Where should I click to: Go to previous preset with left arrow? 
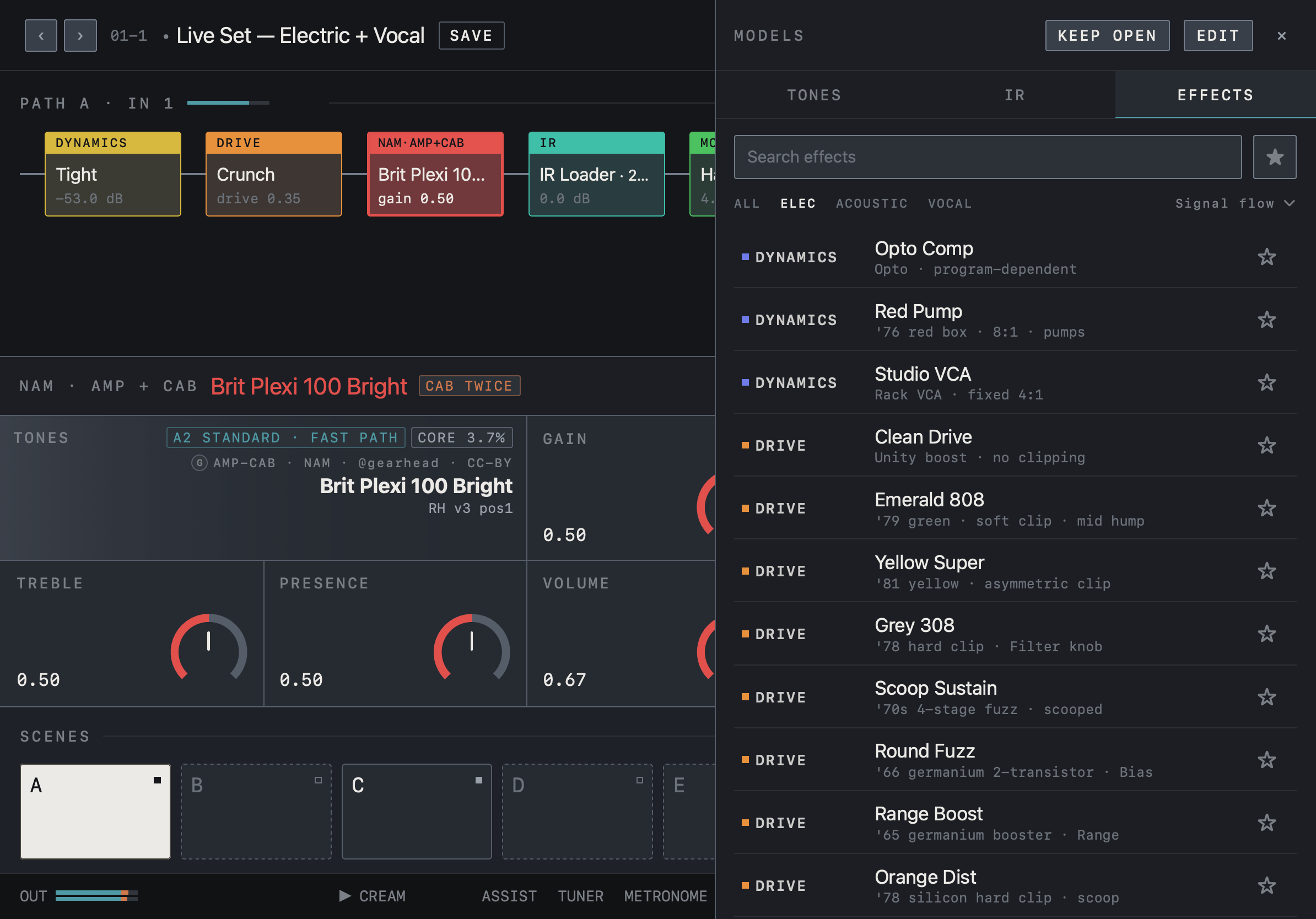[x=41, y=35]
